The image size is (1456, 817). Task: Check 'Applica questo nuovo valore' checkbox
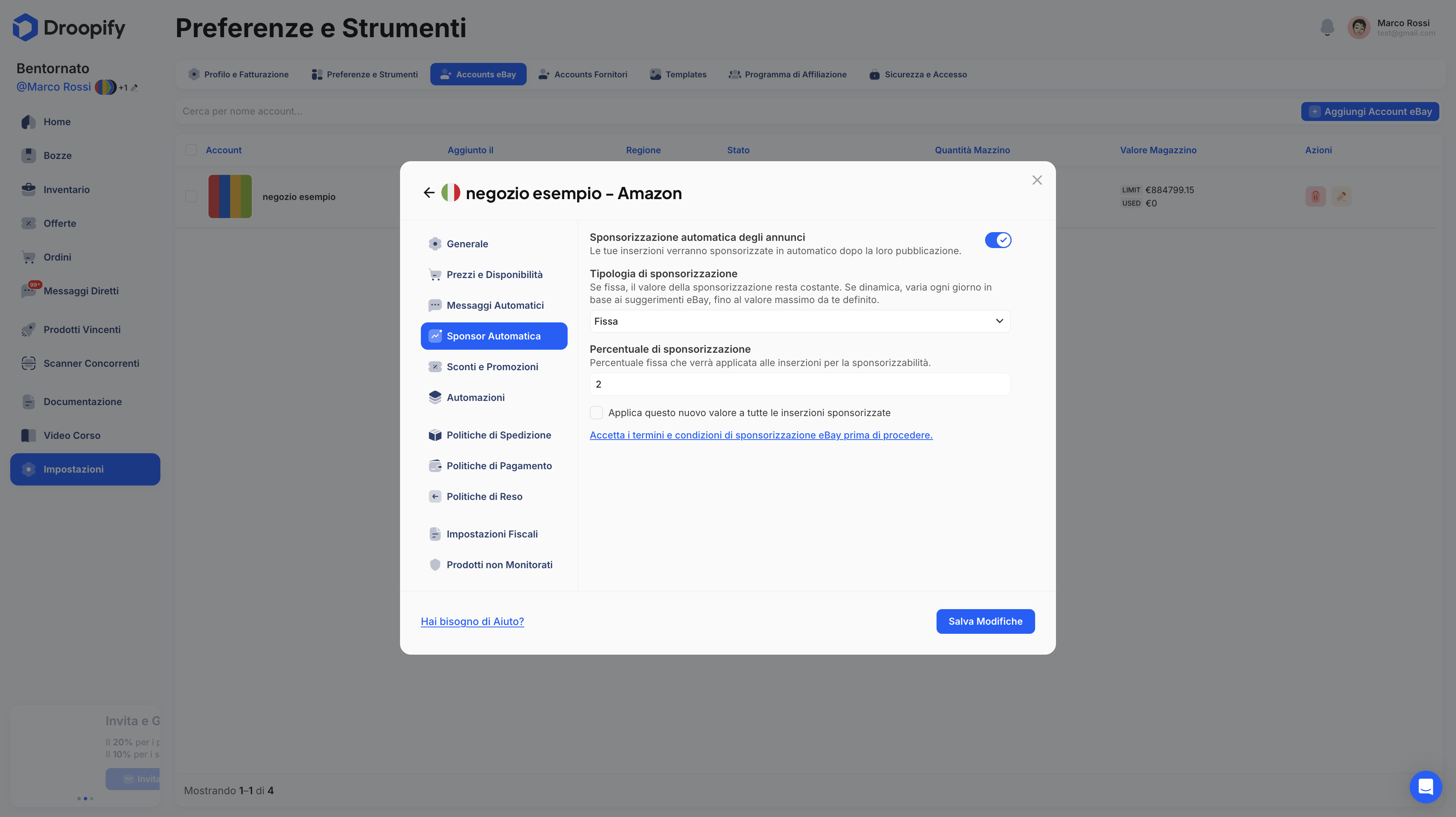(x=596, y=413)
